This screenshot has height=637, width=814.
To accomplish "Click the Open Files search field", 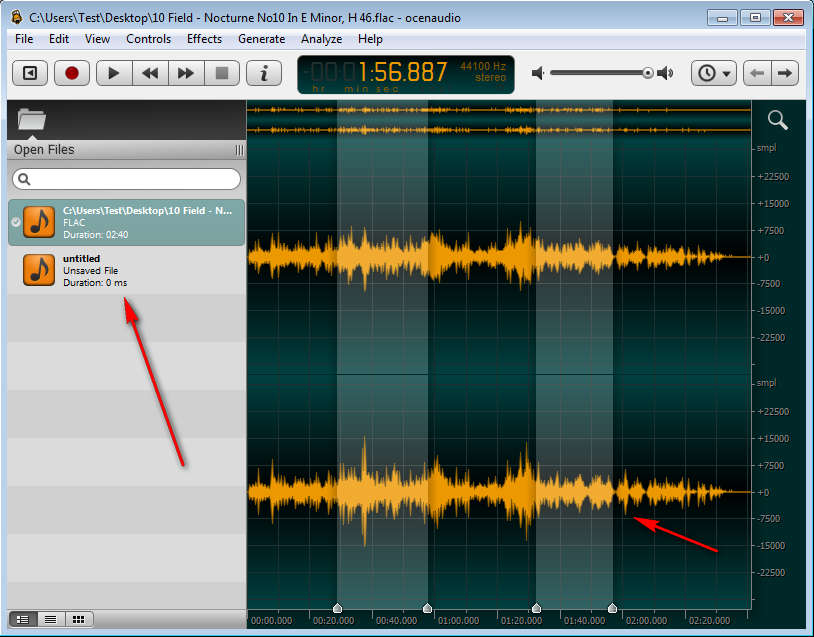I will 126,179.
